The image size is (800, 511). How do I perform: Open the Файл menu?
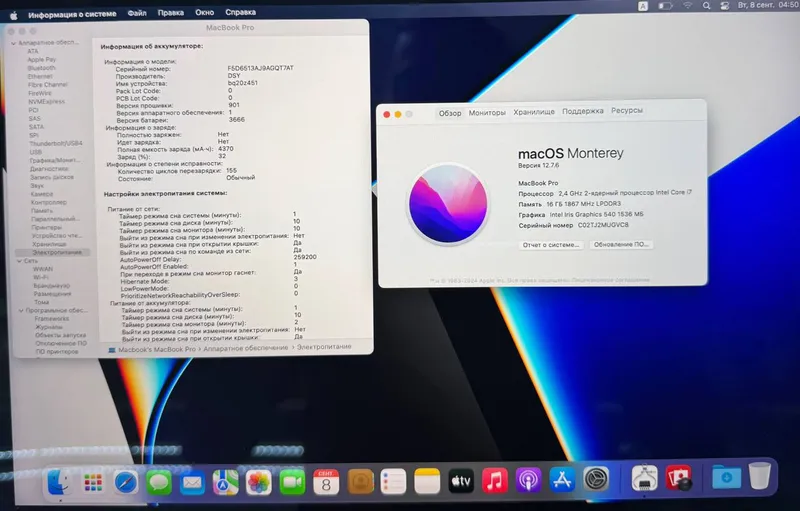coord(137,13)
